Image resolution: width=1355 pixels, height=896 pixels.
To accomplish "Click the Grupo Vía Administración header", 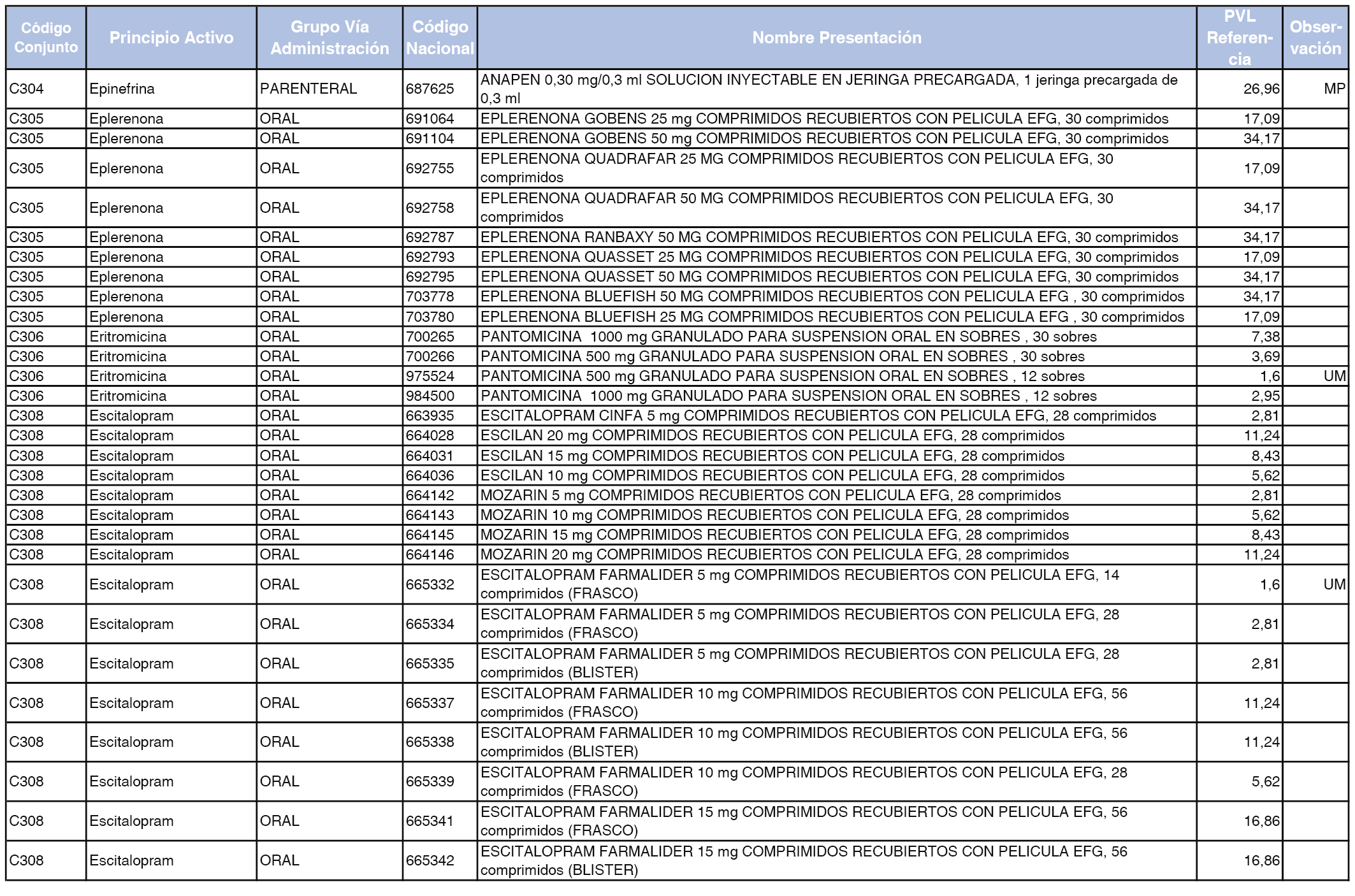I will click(x=330, y=38).
